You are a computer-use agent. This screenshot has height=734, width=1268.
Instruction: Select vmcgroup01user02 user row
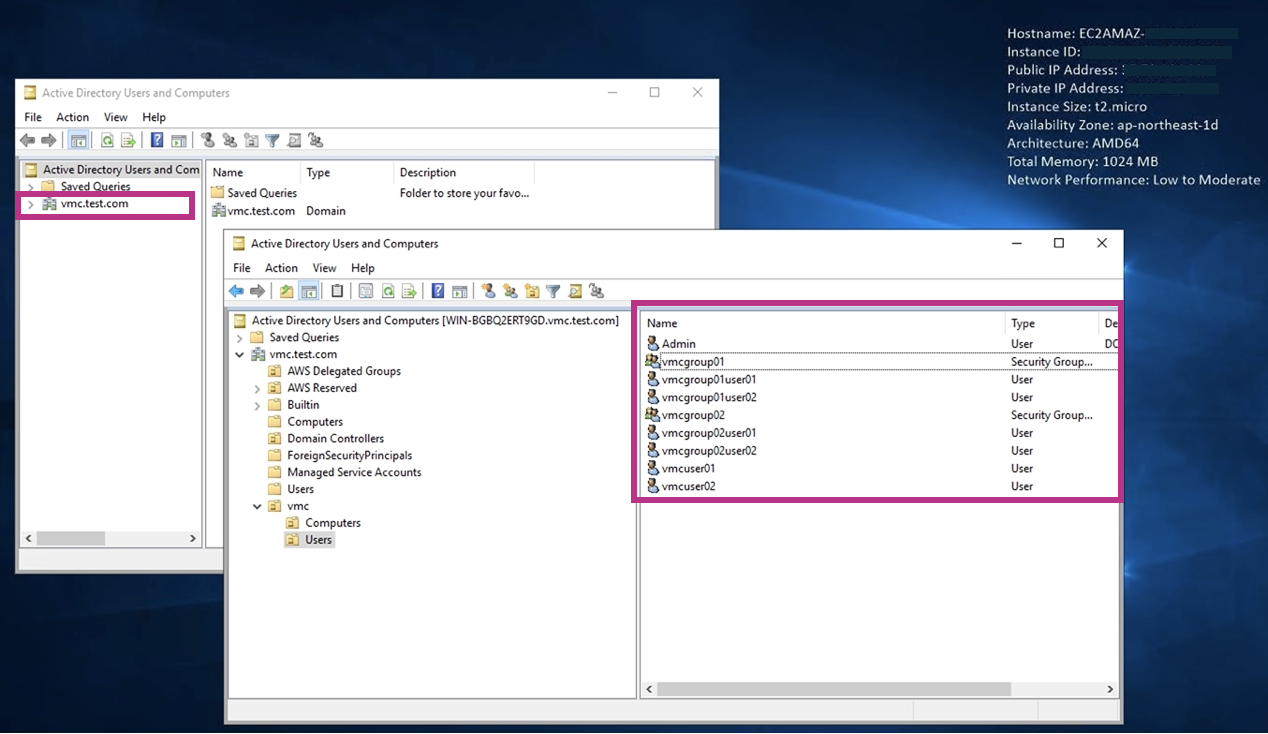(880, 397)
